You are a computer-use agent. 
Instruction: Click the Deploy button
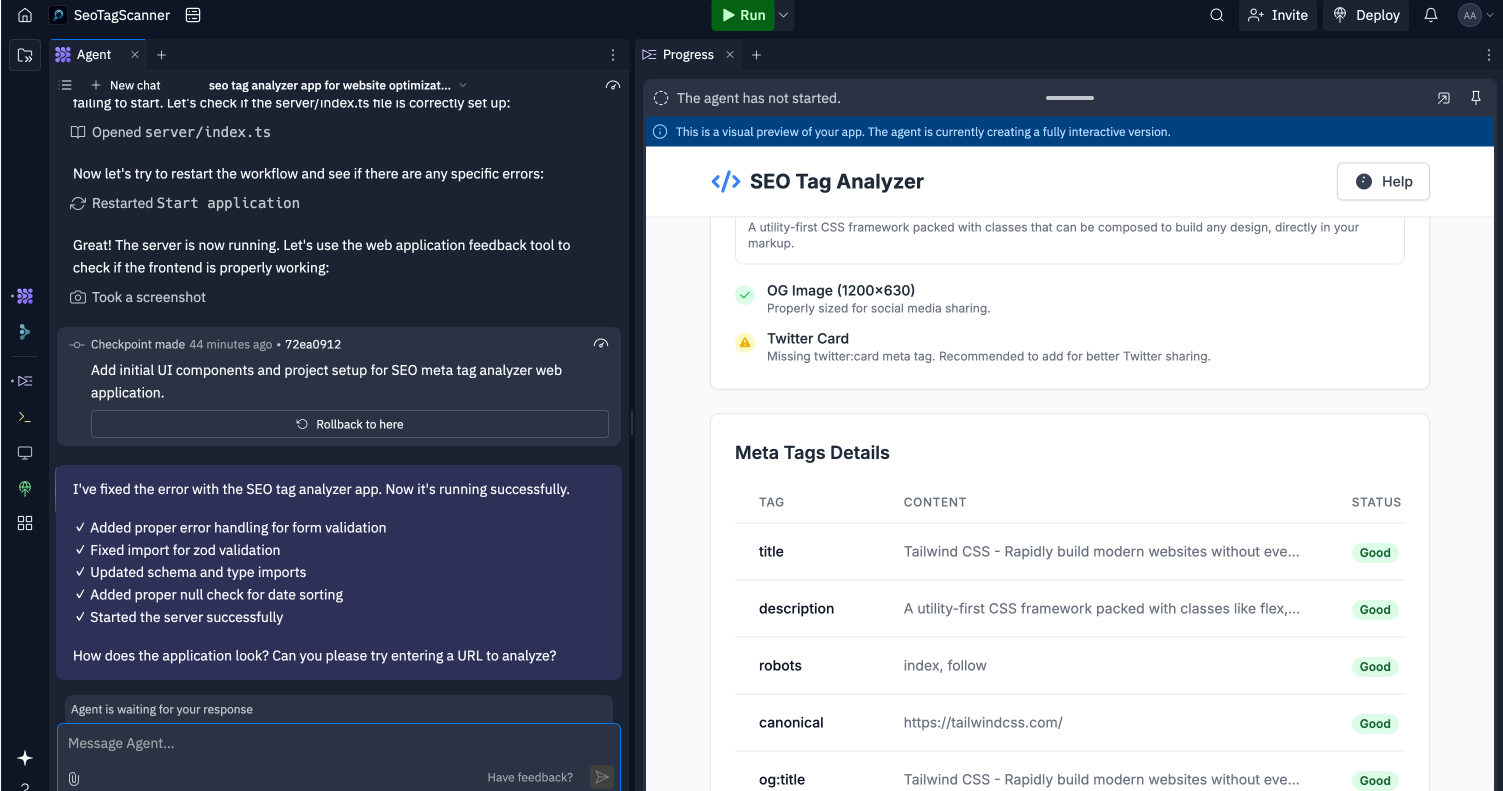1366,15
